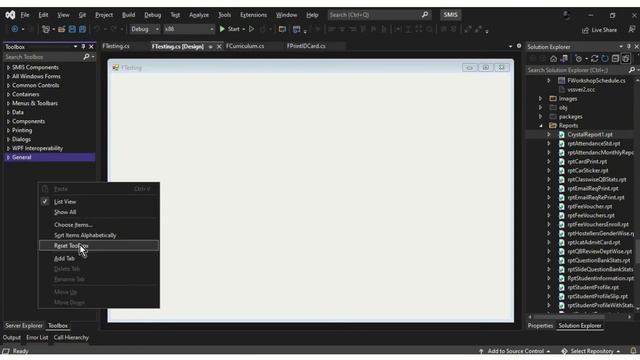
Task: Select Reset Toolbox in context menu
Action: coord(99,246)
